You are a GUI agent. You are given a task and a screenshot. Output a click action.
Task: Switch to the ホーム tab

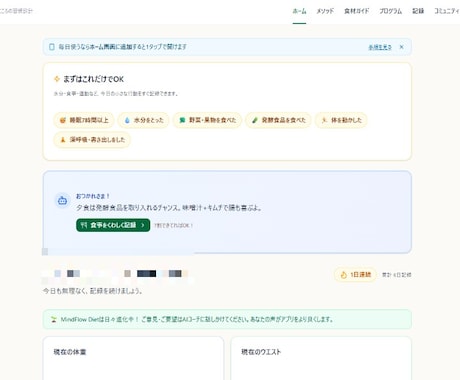coord(299,11)
